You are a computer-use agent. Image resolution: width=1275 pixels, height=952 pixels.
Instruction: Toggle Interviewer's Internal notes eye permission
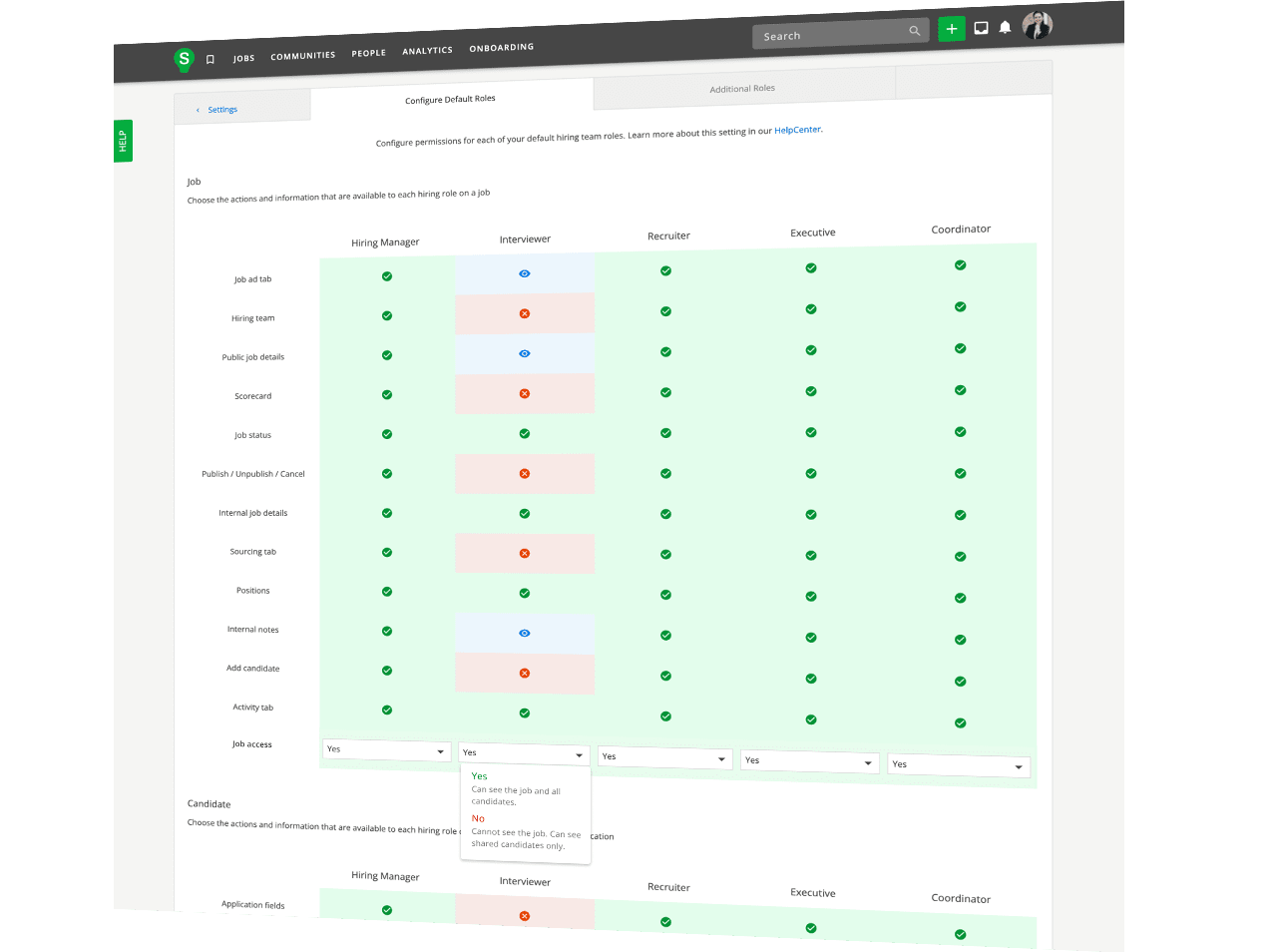(x=525, y=633)
